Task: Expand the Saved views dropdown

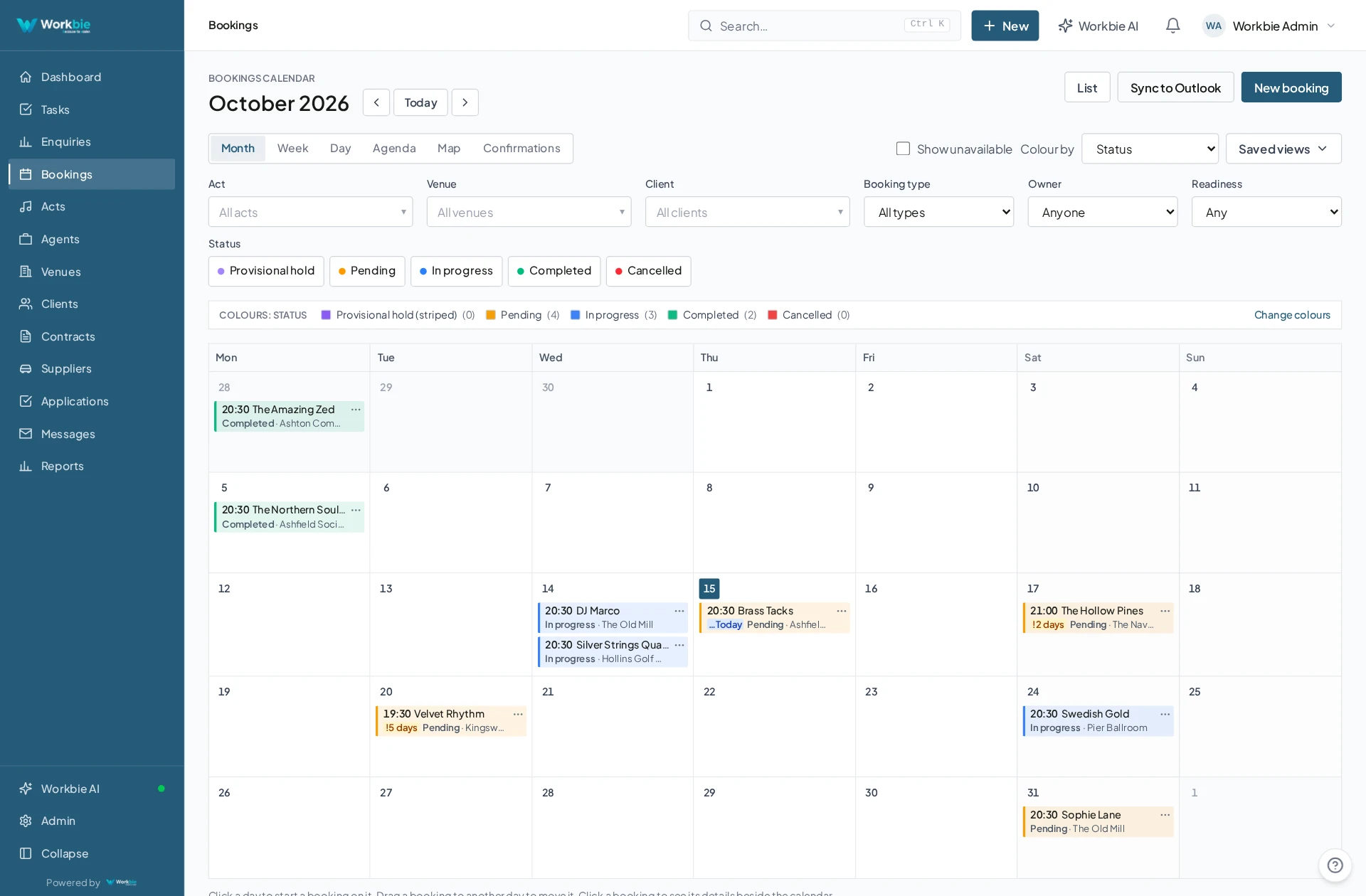Action: (1283, 149)
